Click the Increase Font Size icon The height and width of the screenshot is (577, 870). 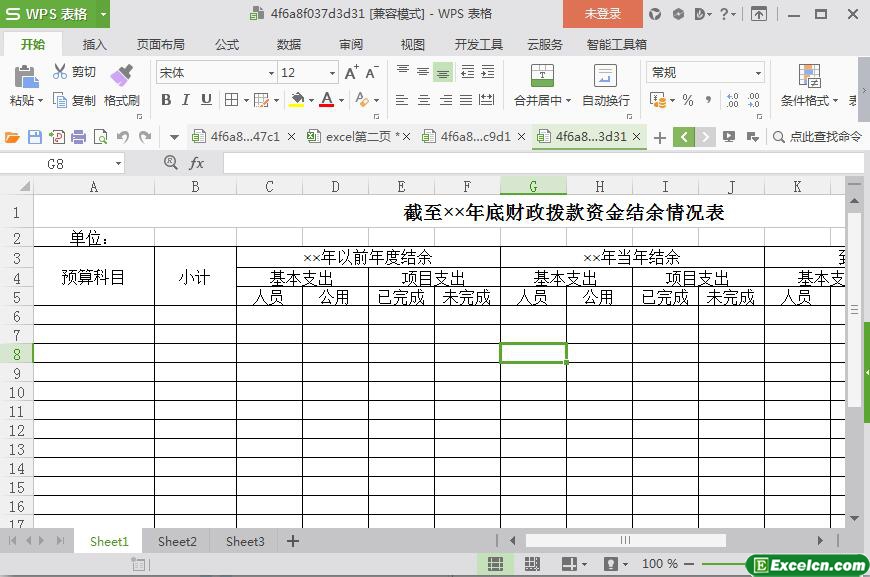pos(351,73)
